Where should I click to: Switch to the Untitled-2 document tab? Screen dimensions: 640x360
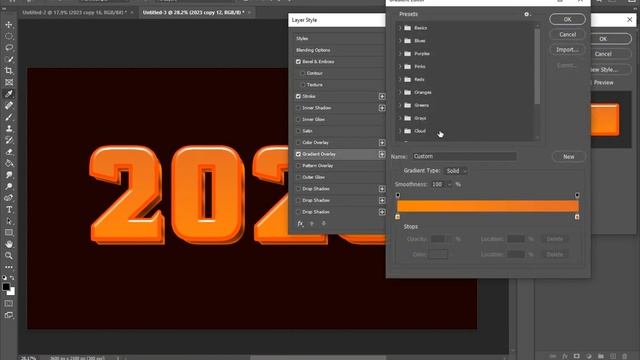[x=74, y=13]
